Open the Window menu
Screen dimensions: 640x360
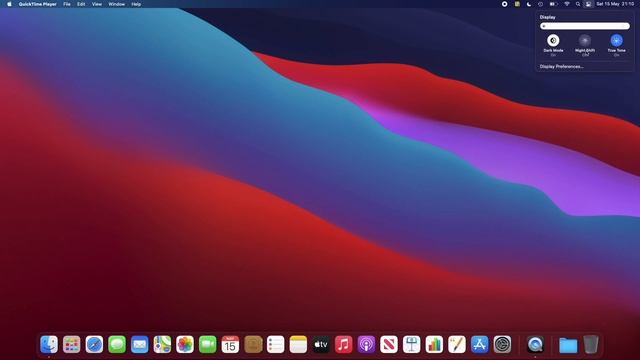click(x=117, y=4)
